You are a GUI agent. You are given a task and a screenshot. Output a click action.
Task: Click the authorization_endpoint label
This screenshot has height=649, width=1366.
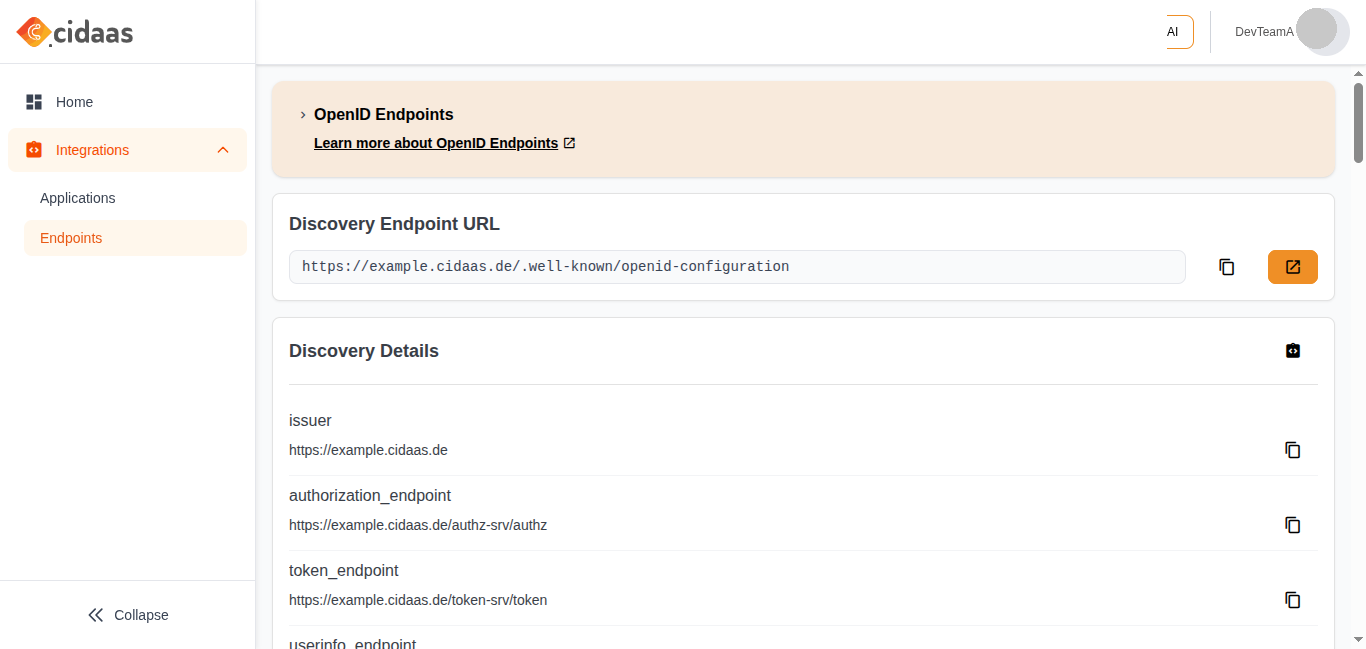coord(370,496)
